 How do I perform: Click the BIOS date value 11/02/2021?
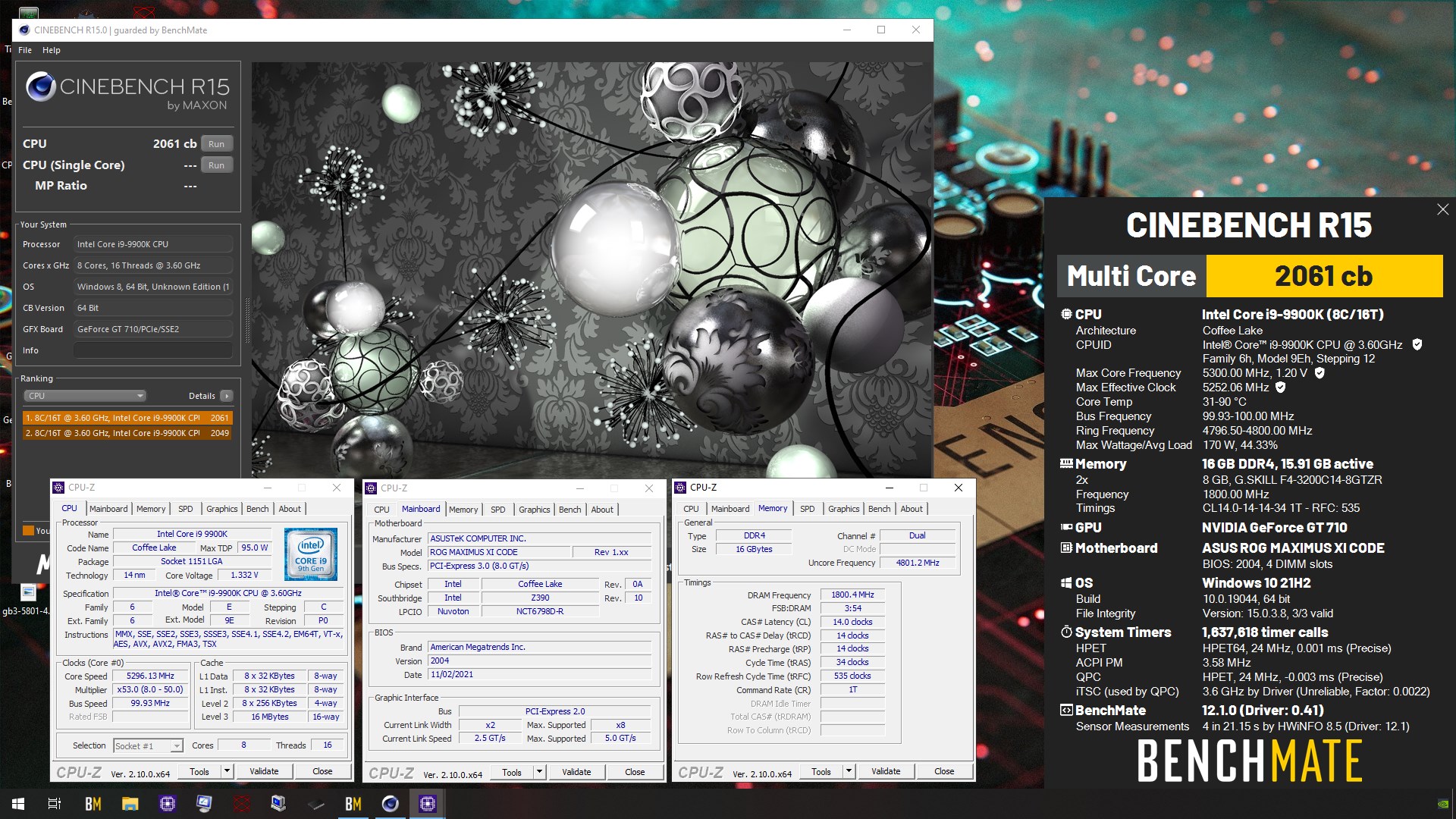pyautogui.click(x=539, y=675)
